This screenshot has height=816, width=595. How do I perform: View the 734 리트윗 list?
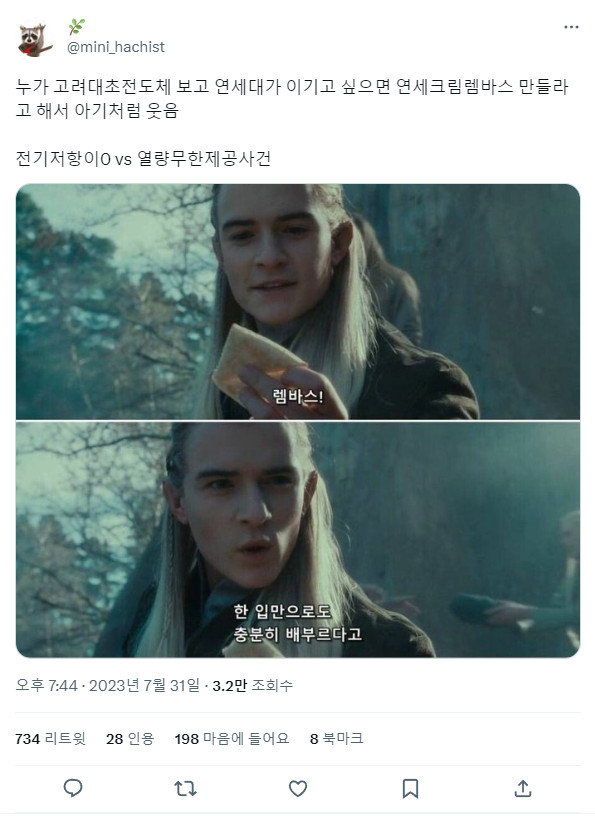coord(50,738)
